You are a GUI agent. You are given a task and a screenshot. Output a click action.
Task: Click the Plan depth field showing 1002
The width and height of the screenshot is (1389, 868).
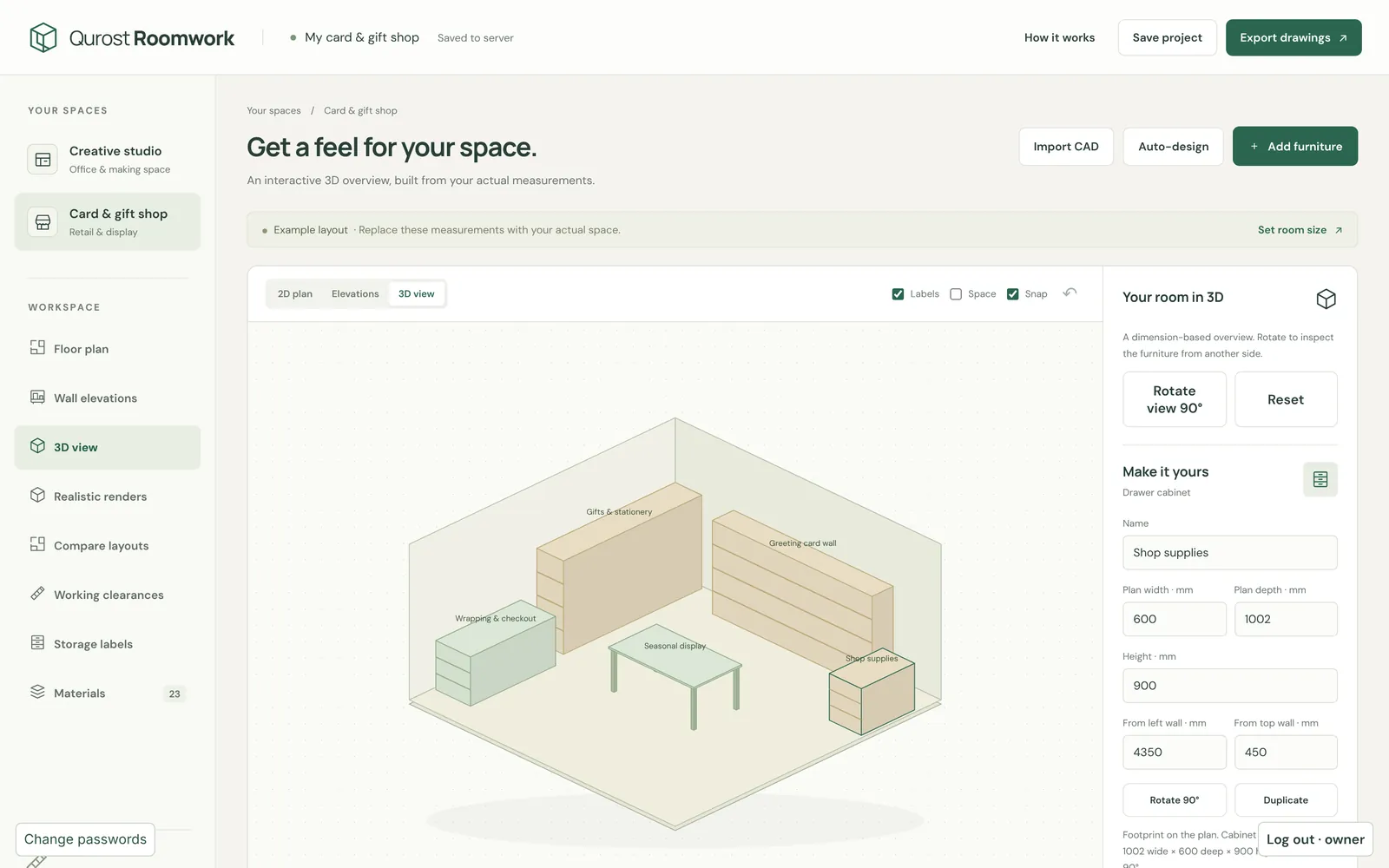1286,619
